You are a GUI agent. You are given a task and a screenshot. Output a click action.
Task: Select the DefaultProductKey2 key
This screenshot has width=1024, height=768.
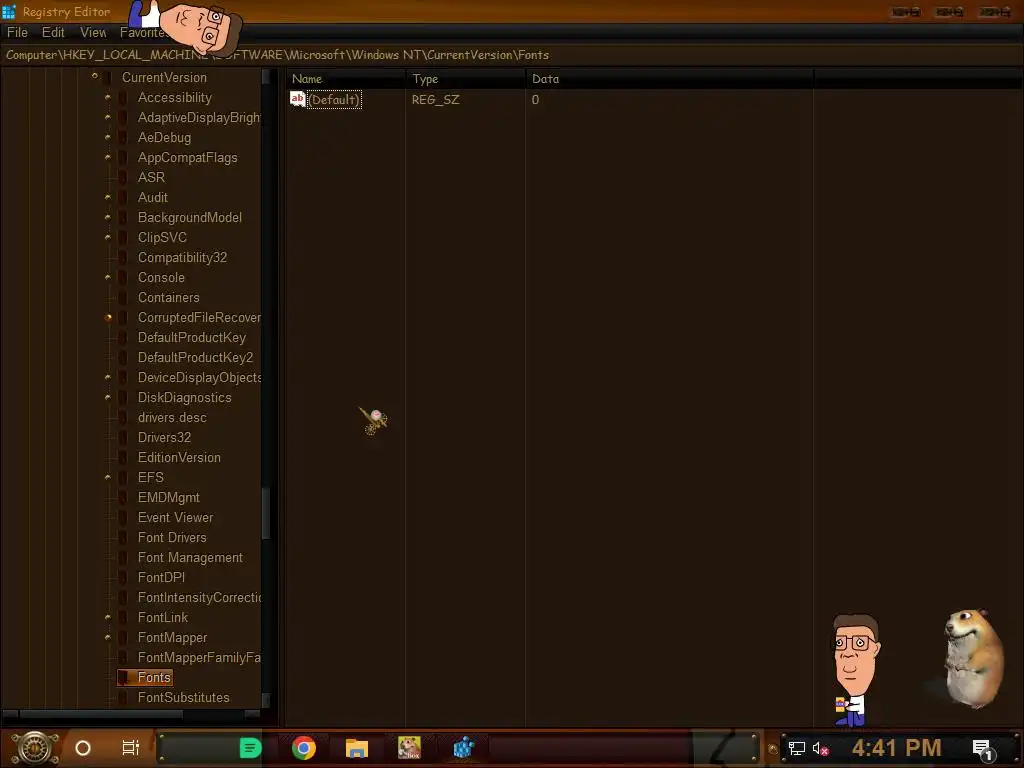195,357
